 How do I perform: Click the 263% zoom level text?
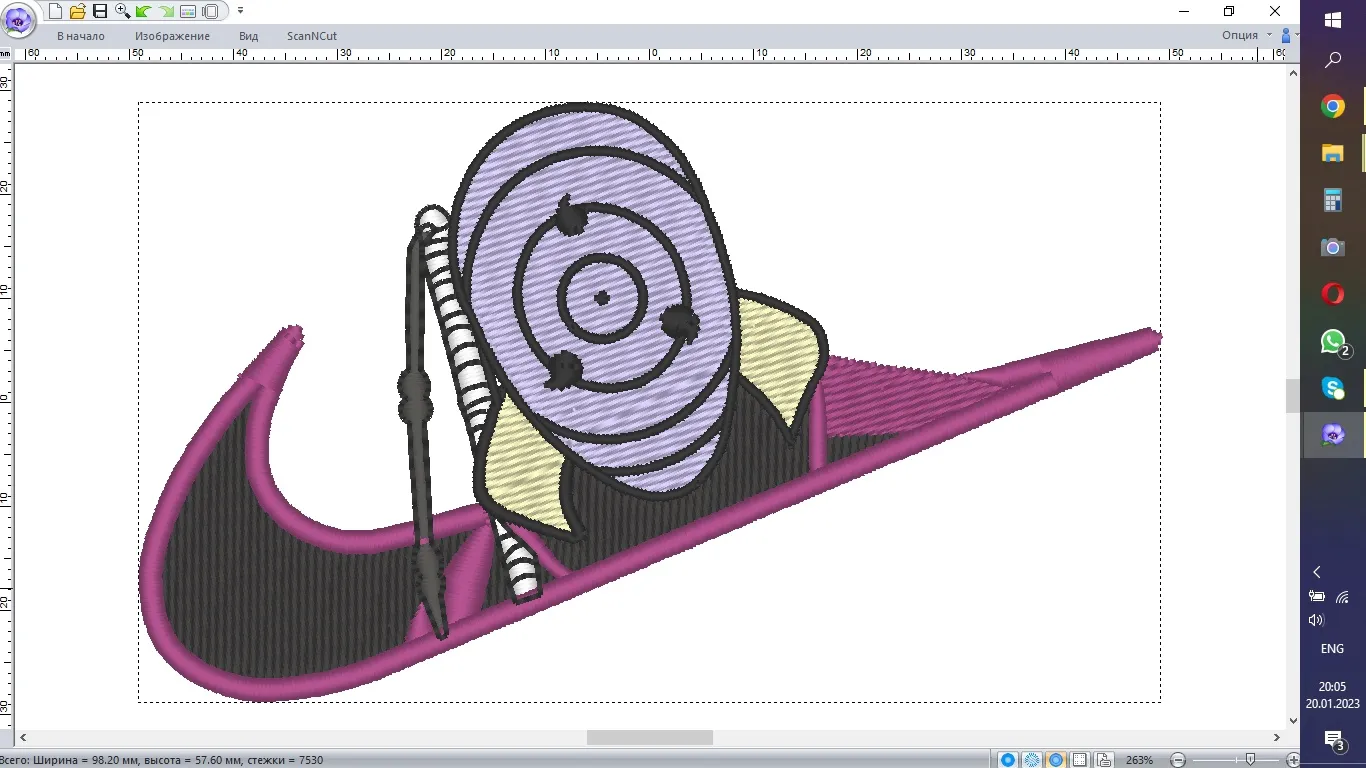[x=1139, y=760]
